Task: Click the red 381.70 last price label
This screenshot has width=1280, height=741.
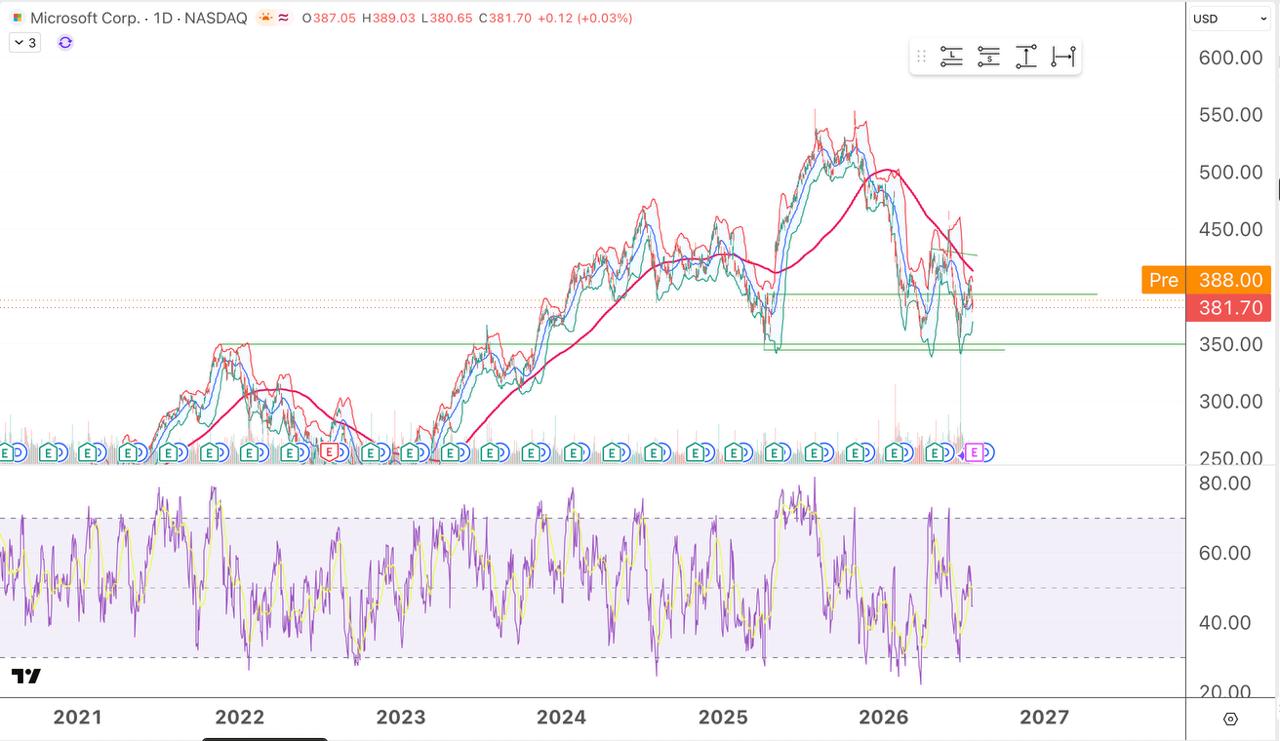Action: point(1228,308)
